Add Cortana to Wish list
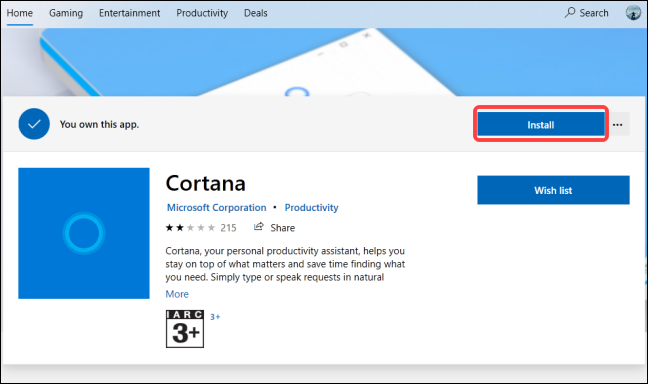 click(553, 190)
